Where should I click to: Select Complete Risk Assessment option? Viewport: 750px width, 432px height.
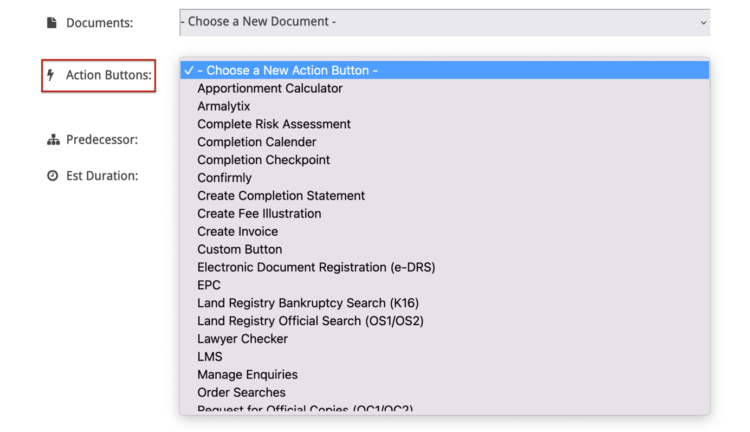274,124
